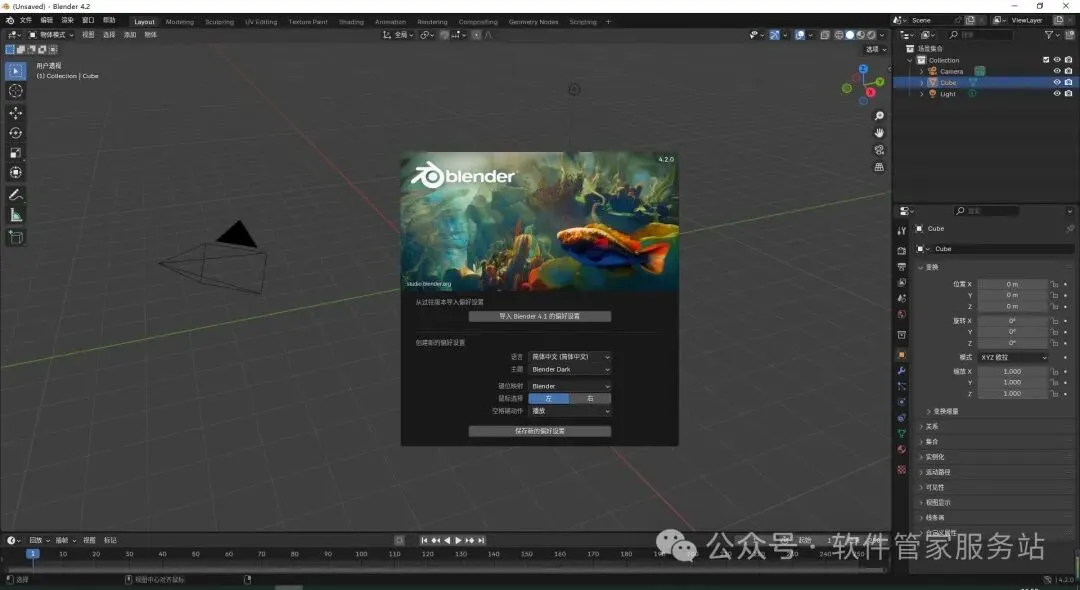Expand the Light item in outliner
Image resolution: width=1080 pixels, height=590 pixels.
pyautogui.click(x=922, y=94)
